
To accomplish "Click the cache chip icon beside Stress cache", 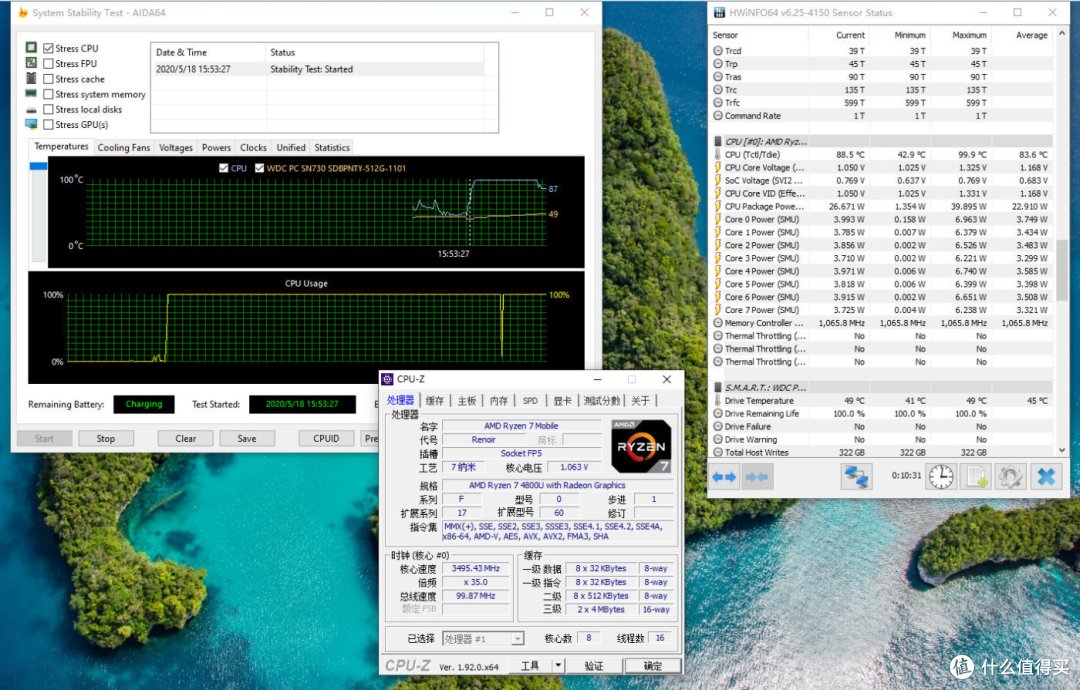I will 31,78.
